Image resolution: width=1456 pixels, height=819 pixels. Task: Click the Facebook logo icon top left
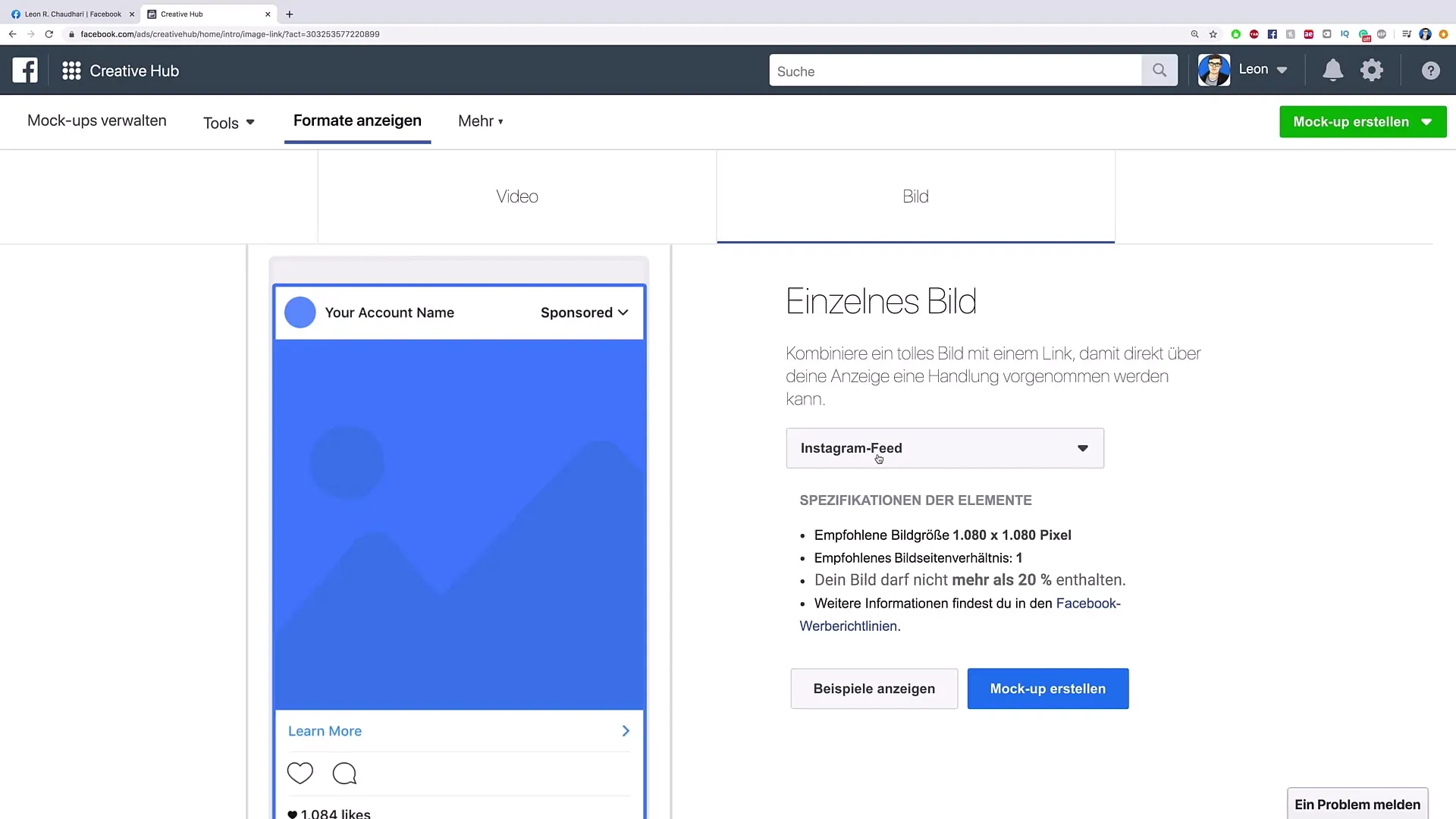tap(24, 70)
